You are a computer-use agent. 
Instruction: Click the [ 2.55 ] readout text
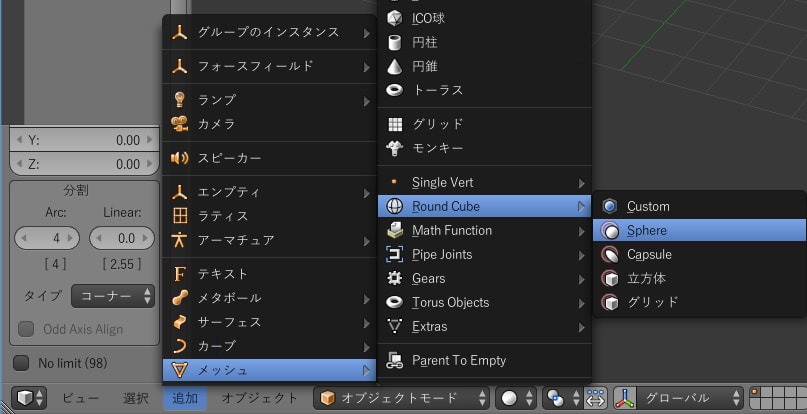tap(122, 265)
